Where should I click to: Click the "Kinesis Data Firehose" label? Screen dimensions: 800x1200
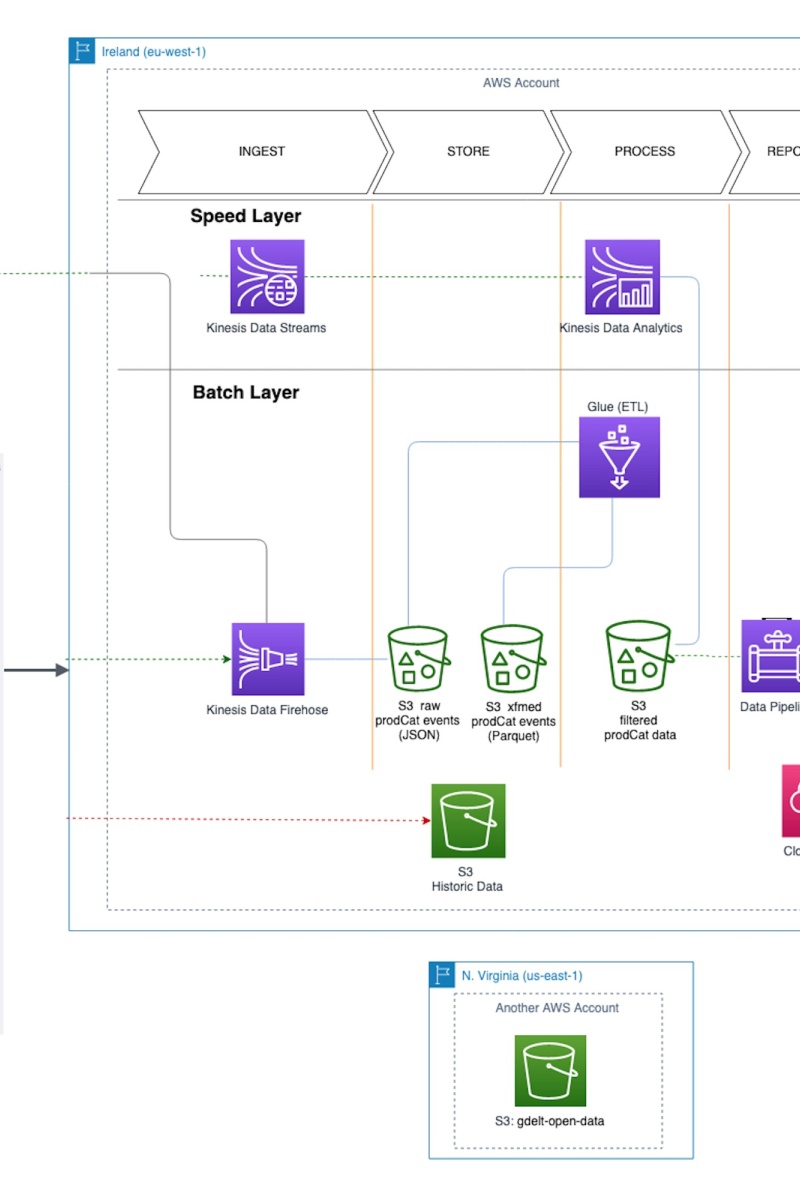[x=267, y=710]
